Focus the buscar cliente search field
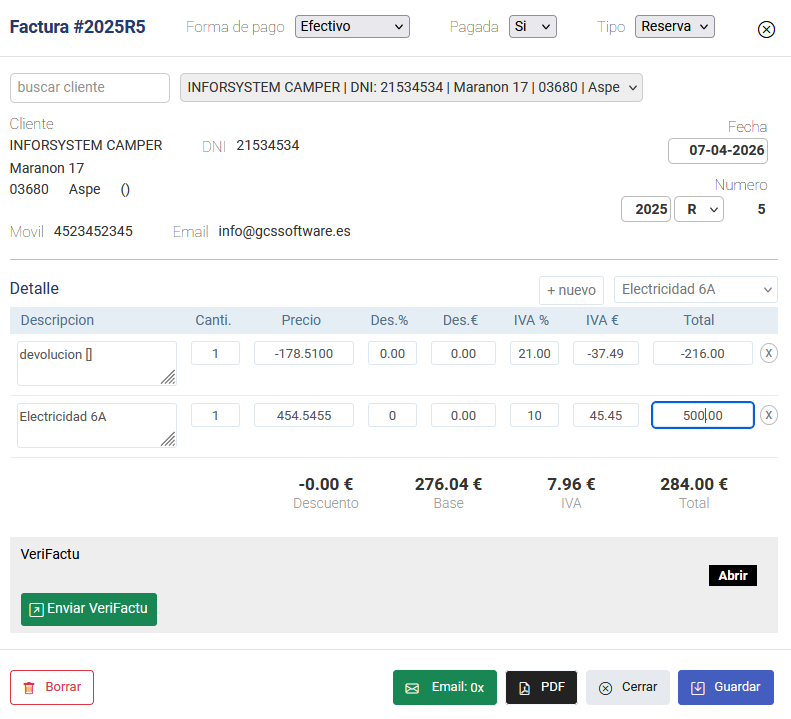791x719 pixels. pyautogui.click(x=90, y=87)
